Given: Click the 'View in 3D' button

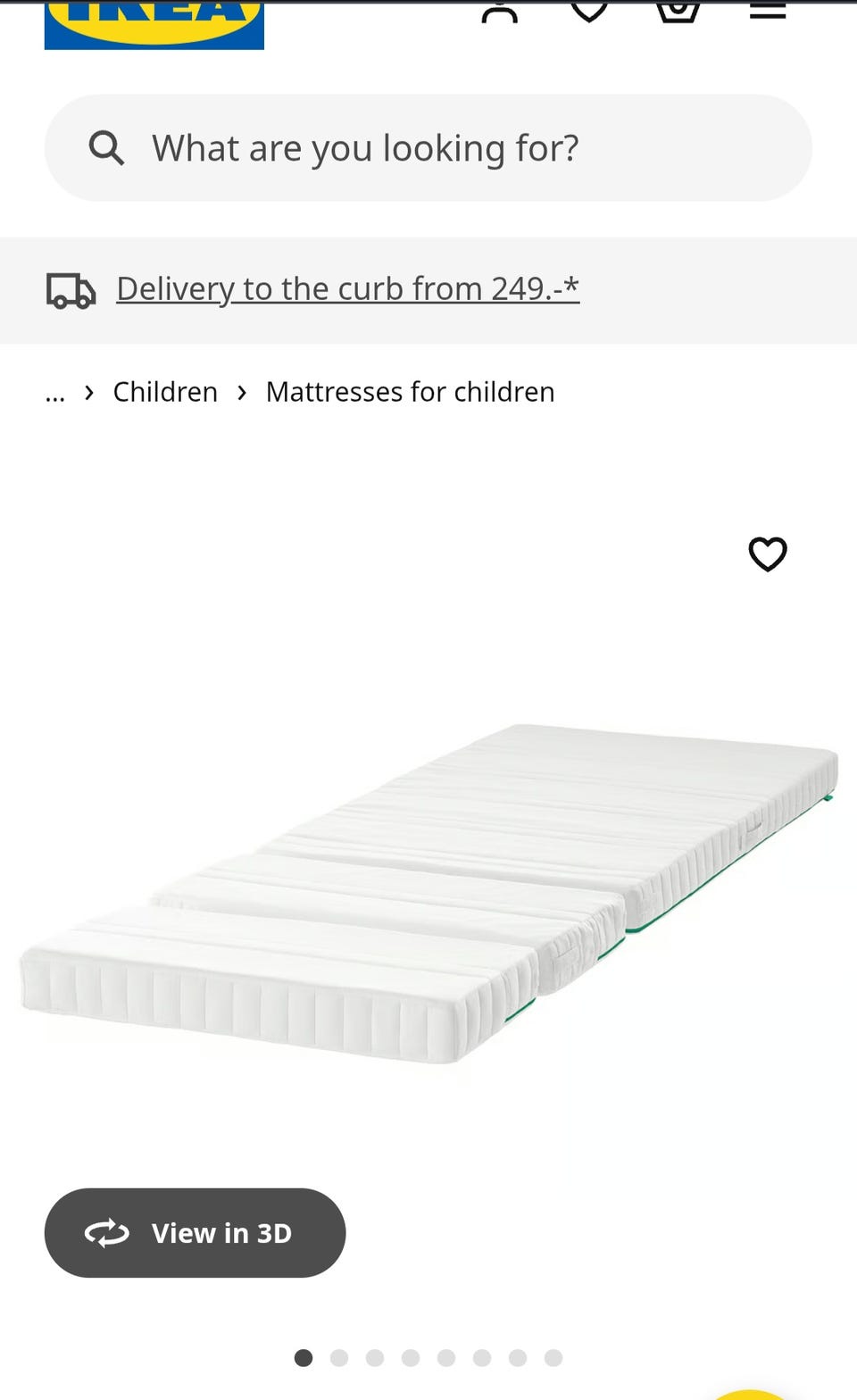Looking at the screenshot, I should pyautogui.click(x=195, y=1233).
